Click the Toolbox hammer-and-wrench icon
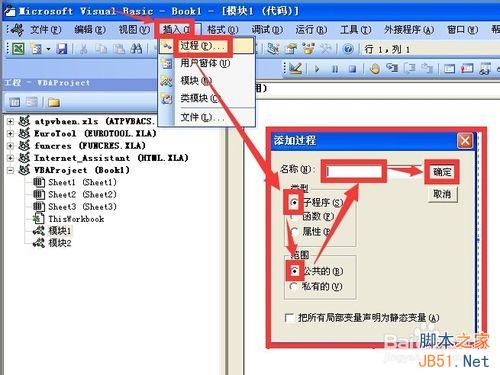Image resolution: width=500 pixels, height=375 pixels. pos(325,49)
